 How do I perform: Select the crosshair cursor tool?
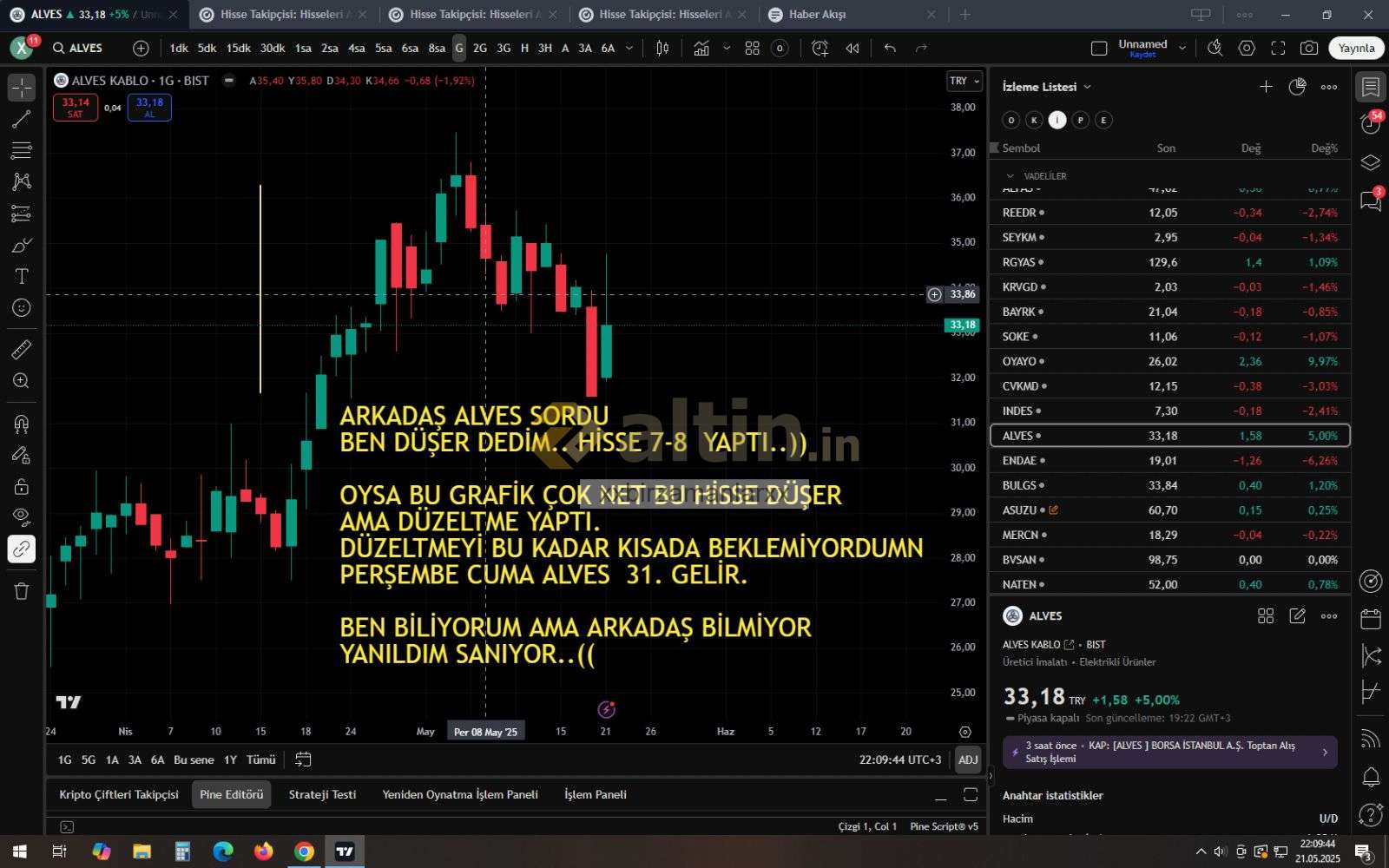(x=22, y=88)
